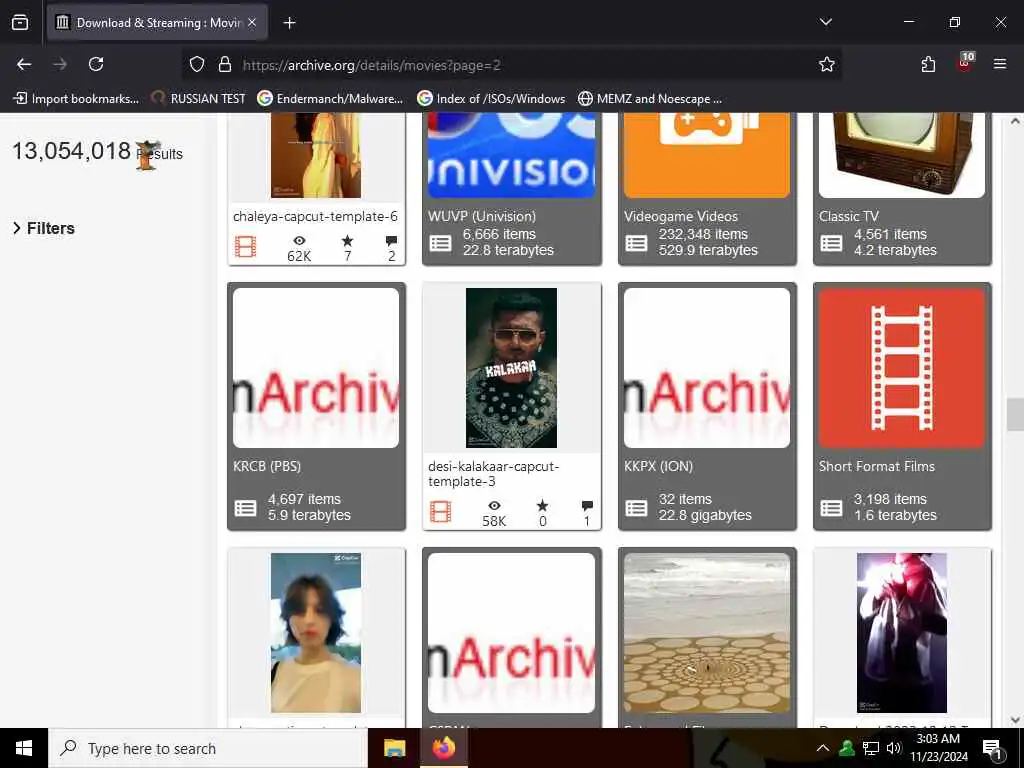This screenshot has height=768, width=1024.
Task: Open the Short Format Films collection title
Action: coord(876,466)
